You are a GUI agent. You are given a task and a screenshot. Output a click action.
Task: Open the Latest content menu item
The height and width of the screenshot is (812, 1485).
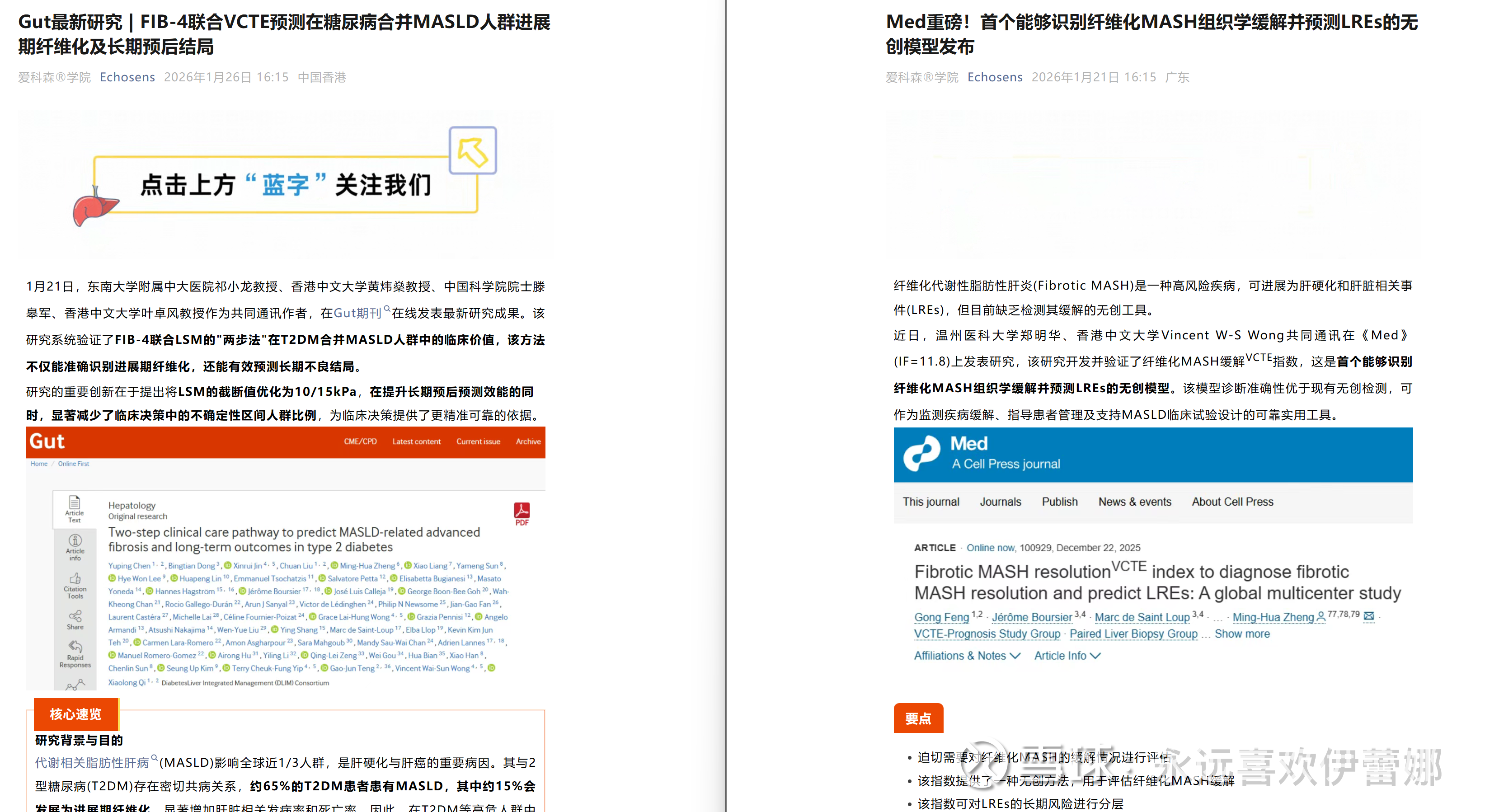tap(416, 441)
